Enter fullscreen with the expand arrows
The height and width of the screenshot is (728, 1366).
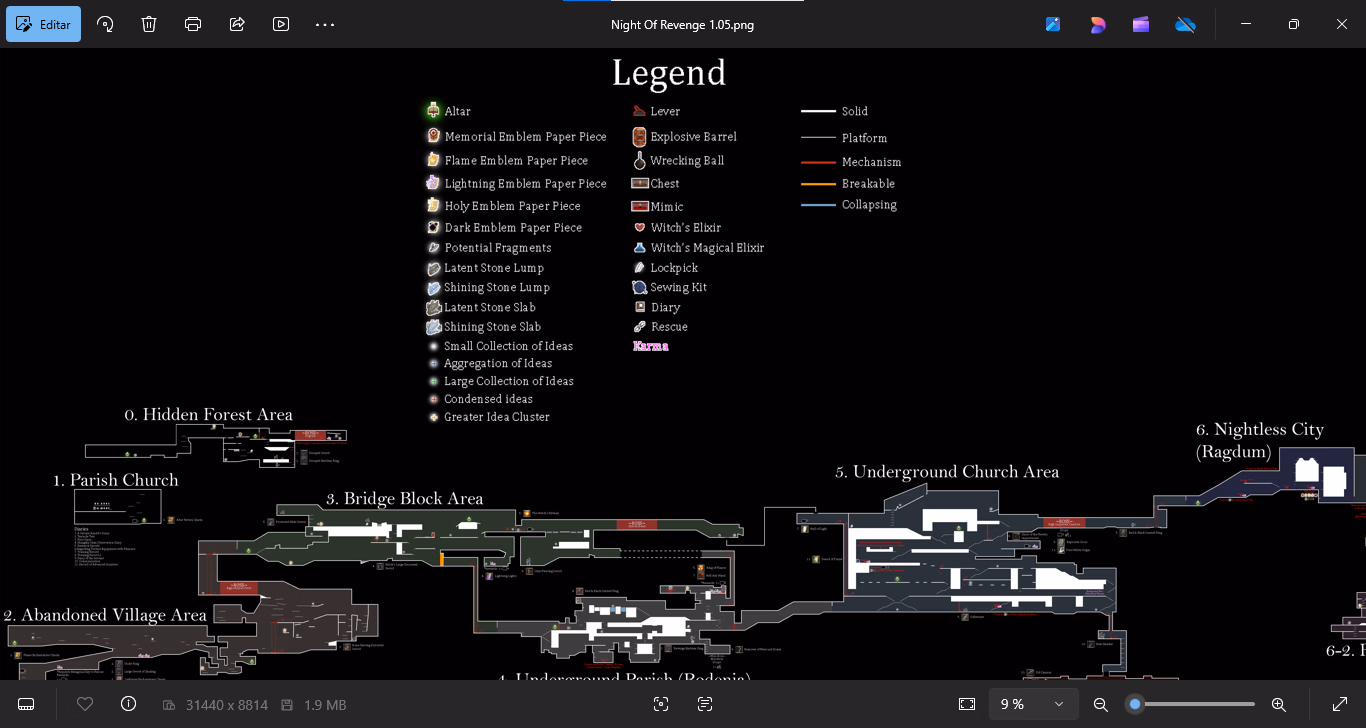click(x=1340, y=704)
